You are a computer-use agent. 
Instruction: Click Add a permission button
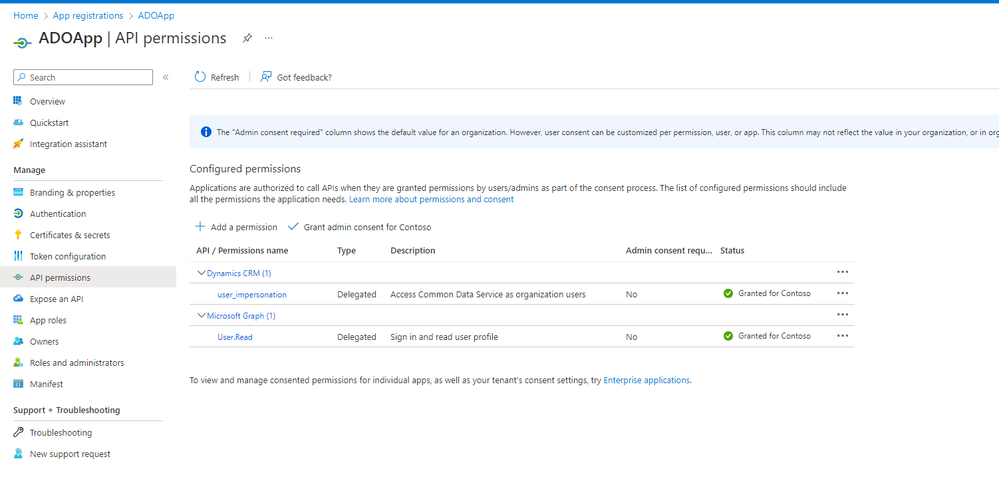(236, 227)
